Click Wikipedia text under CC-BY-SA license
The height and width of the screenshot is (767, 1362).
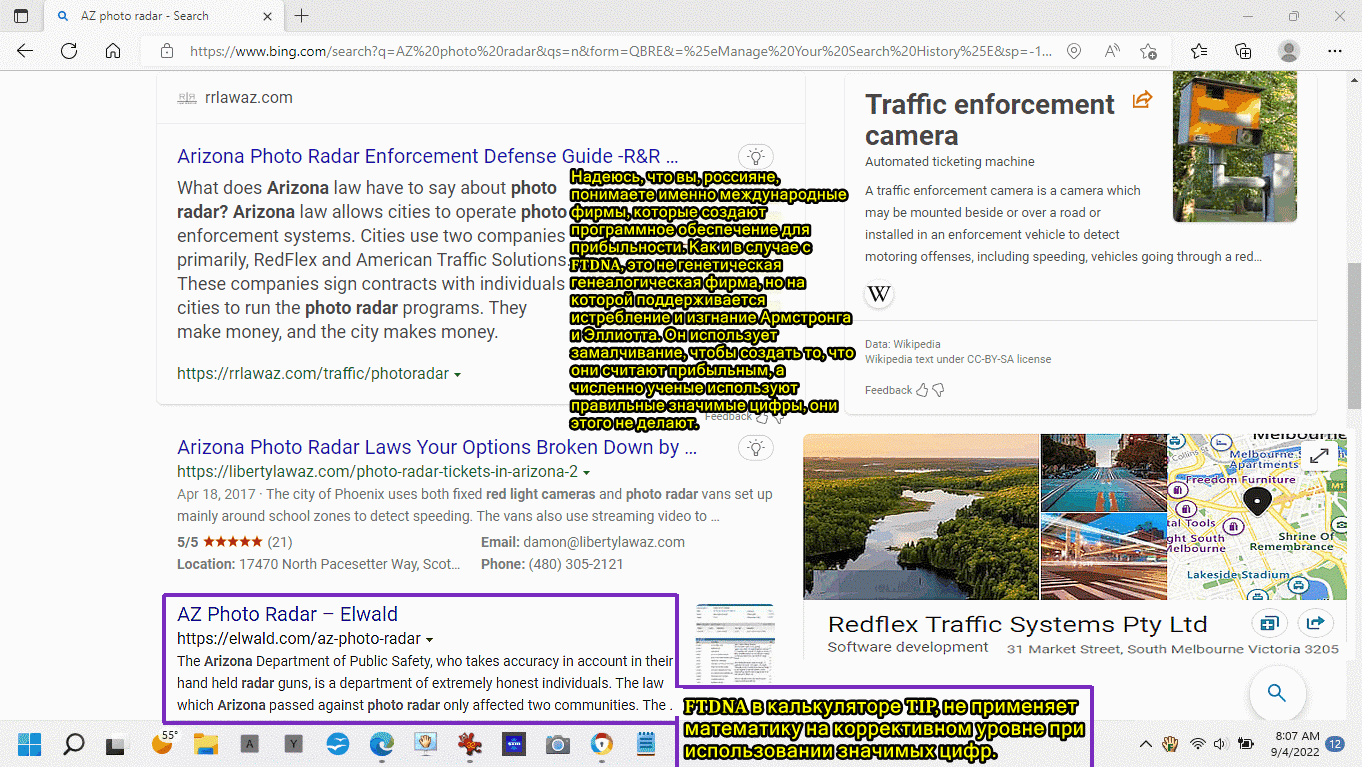pos(958,359)
